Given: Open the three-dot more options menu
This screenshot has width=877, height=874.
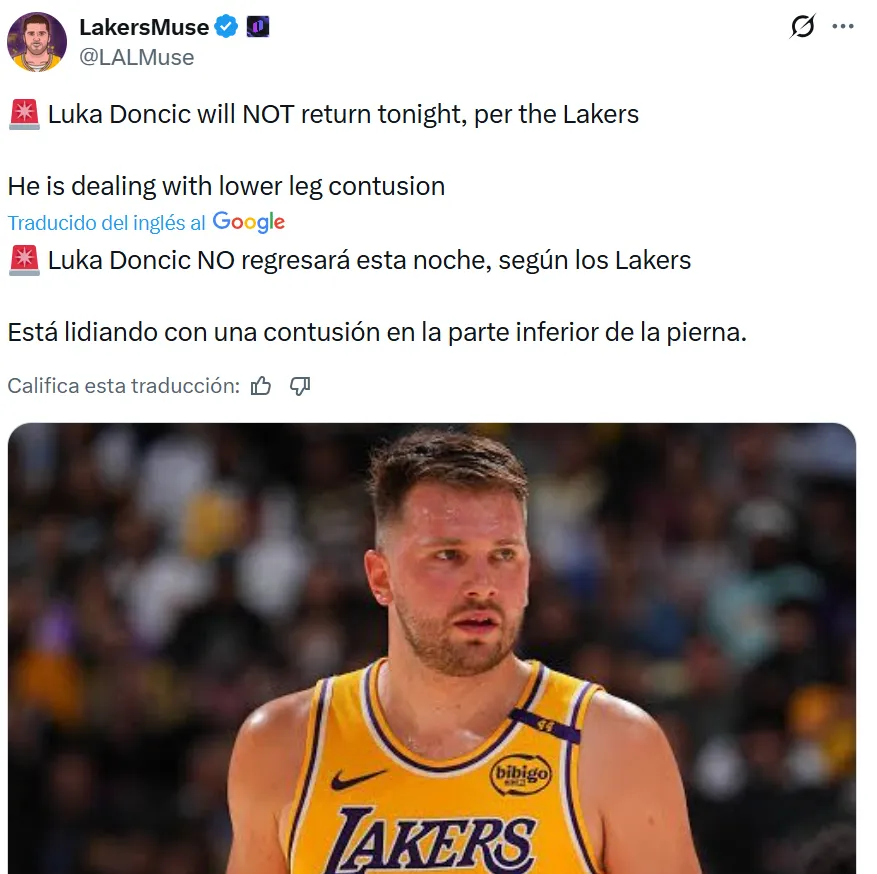Looking at the screenshot, I should (x=843, y=26).
